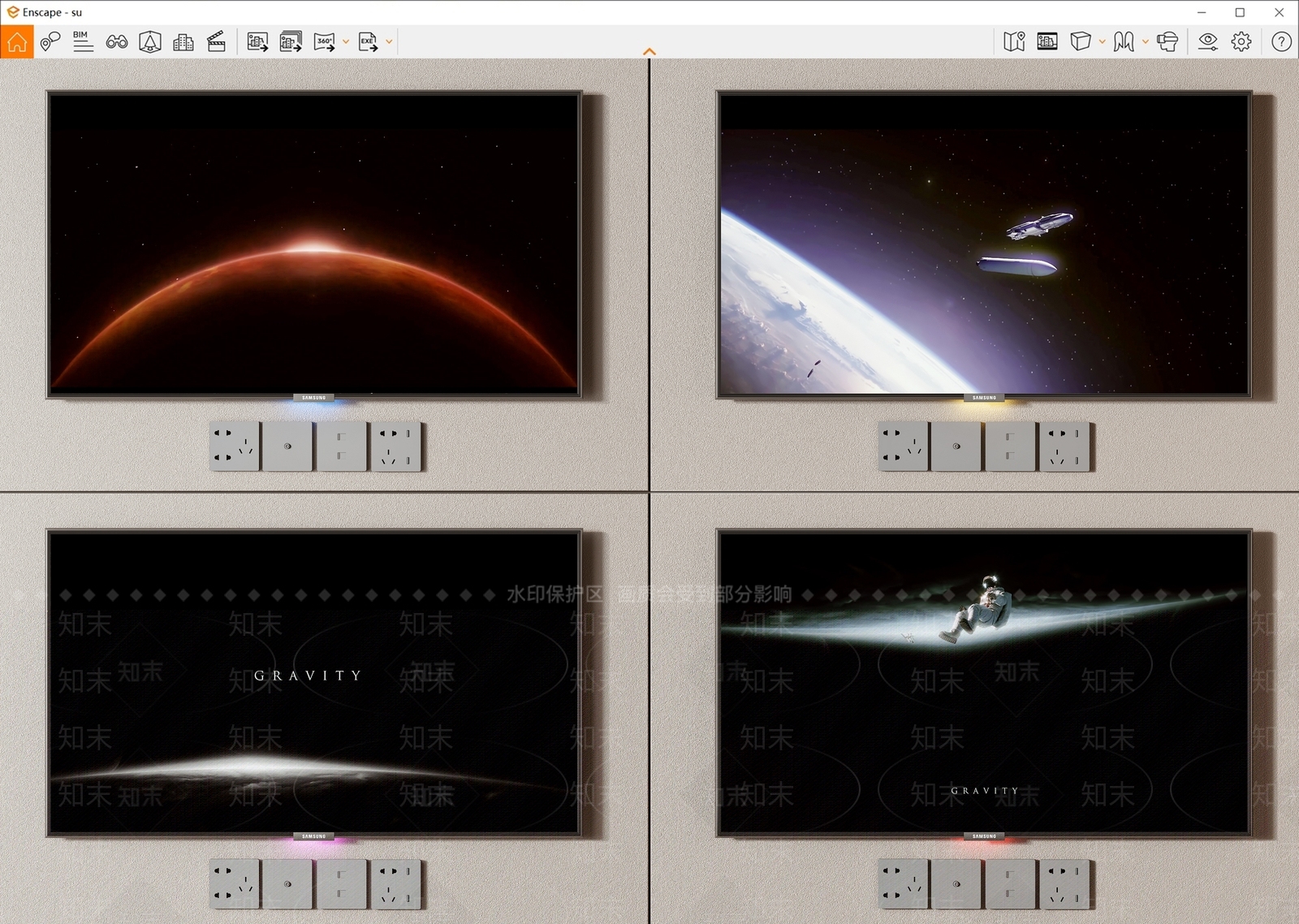Export a 360° panorama
Screen dimensions: 1299x924
point(324,41)
